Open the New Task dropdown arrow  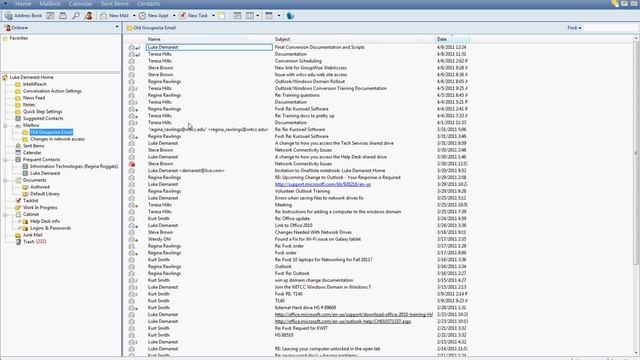(x=213, y=16)
